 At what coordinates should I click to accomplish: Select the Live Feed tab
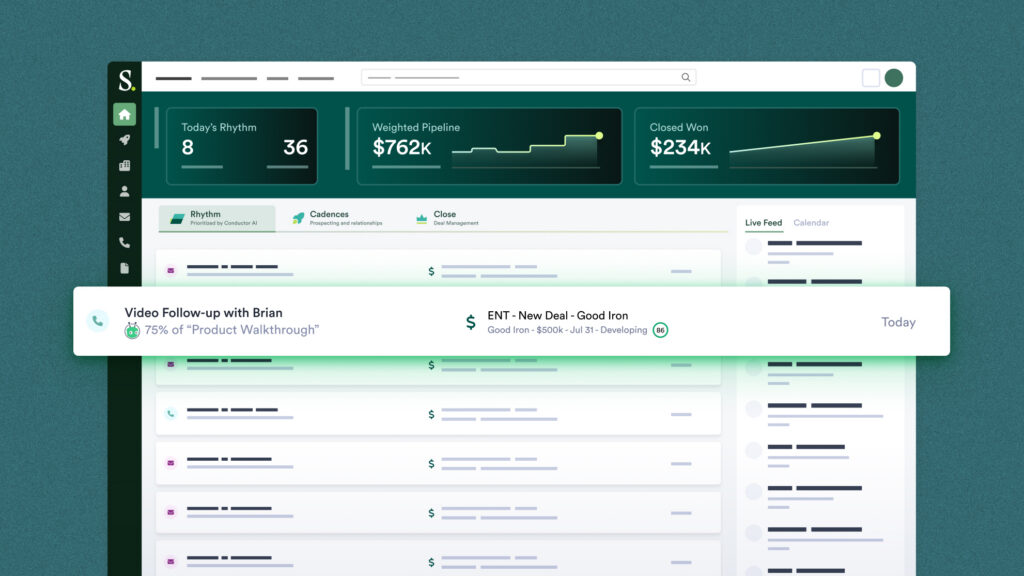coord(763,223)
